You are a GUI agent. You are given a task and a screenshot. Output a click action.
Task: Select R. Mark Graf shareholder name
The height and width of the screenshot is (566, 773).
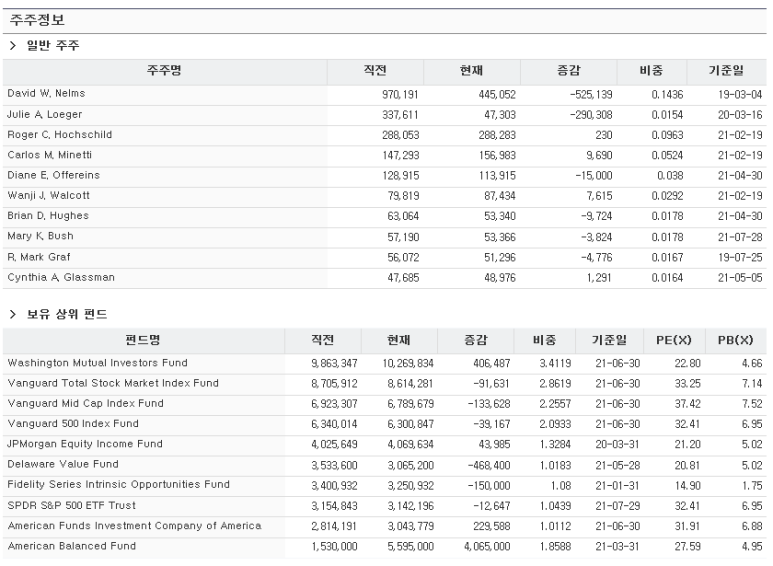tap(39, 257)
